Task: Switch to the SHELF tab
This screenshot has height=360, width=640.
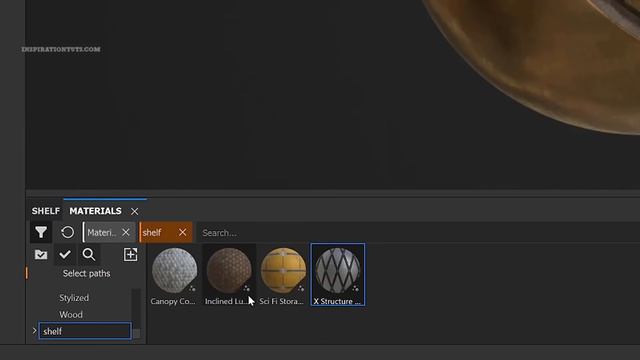Action: pyautogui.click(x=46, y=211)
